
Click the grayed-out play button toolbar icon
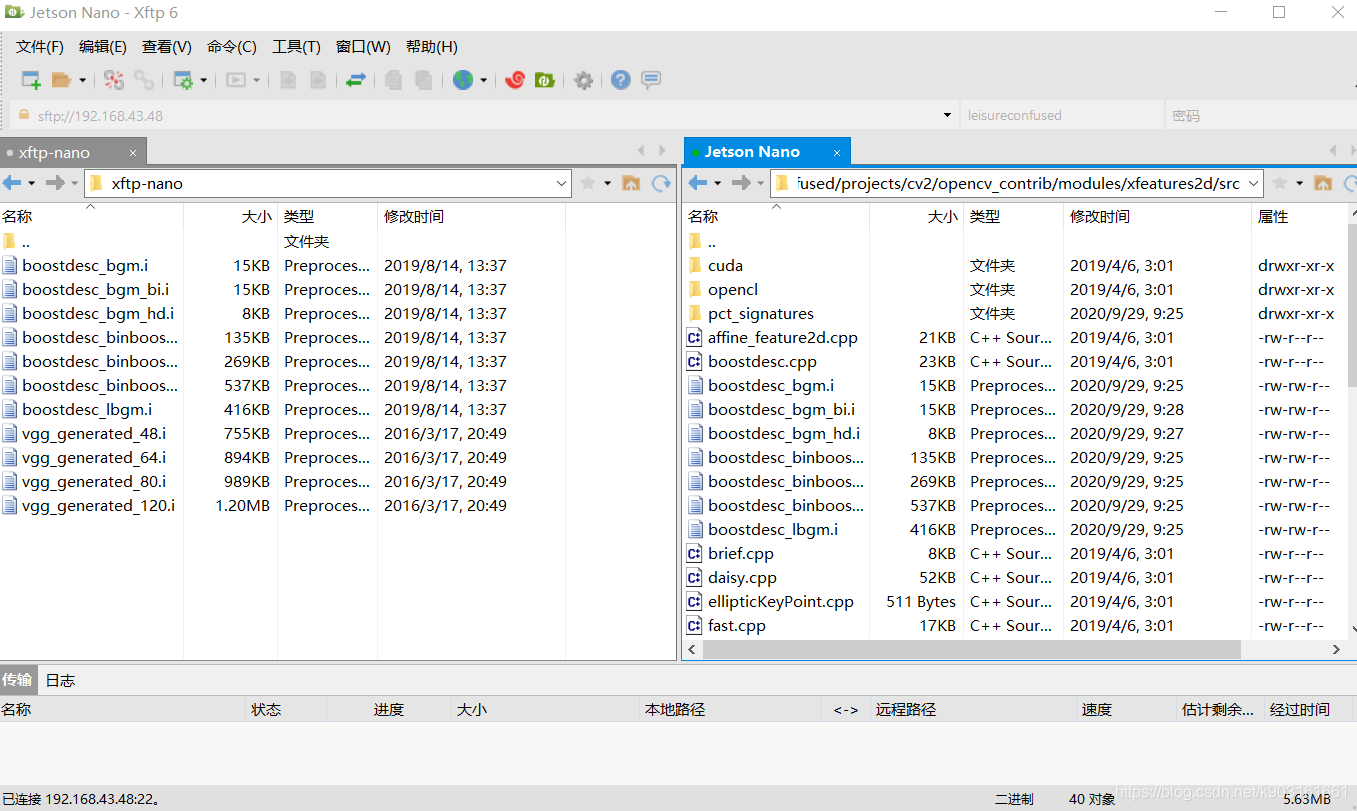coord(236,80)
